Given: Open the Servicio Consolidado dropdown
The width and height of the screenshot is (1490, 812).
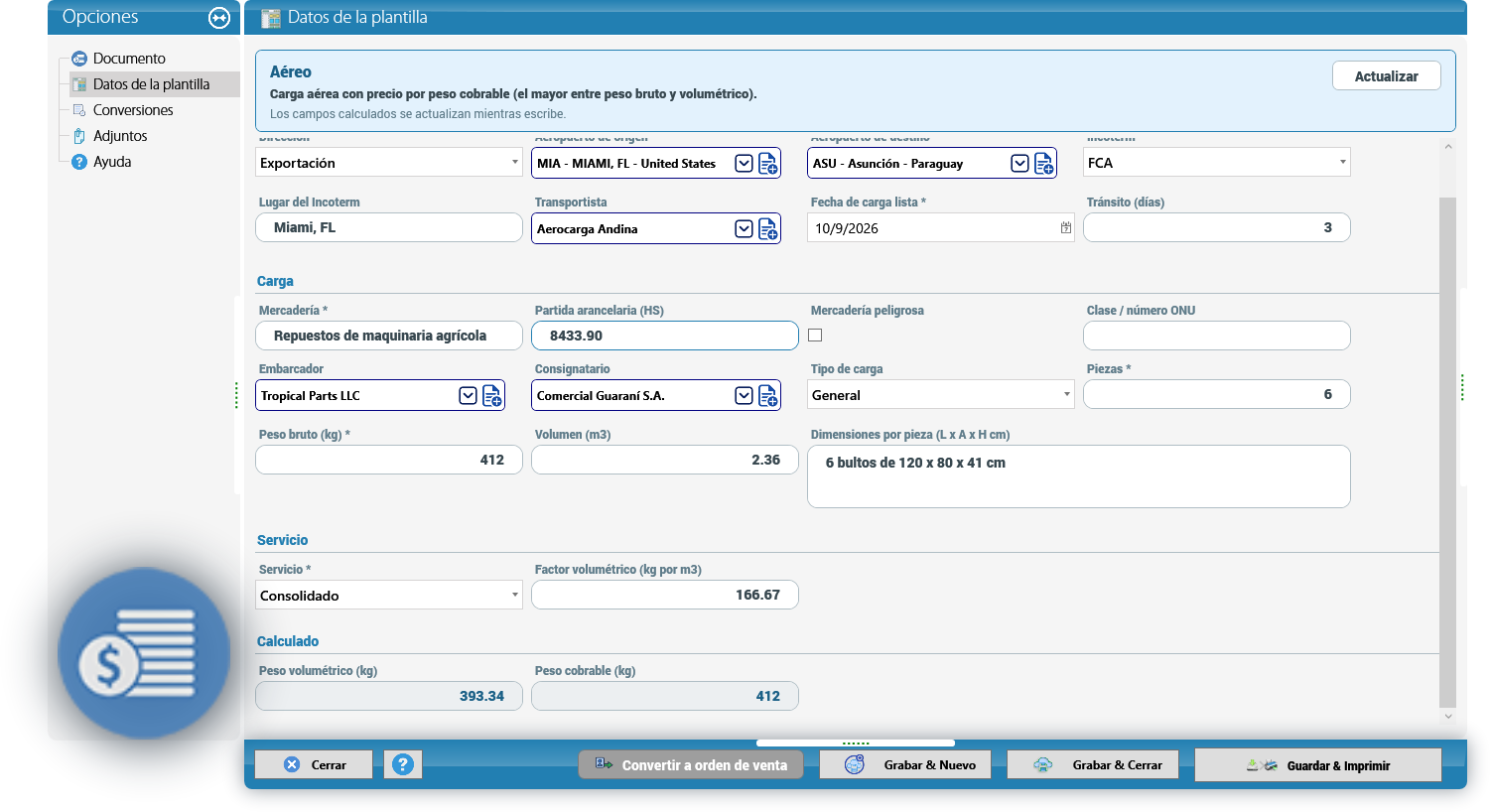Looking at the screenshot, I should (514, 596).
